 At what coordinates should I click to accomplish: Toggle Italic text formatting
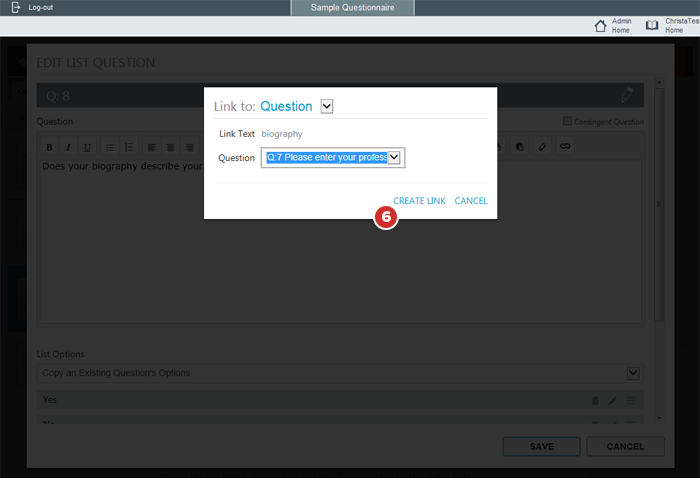(67, 147)
